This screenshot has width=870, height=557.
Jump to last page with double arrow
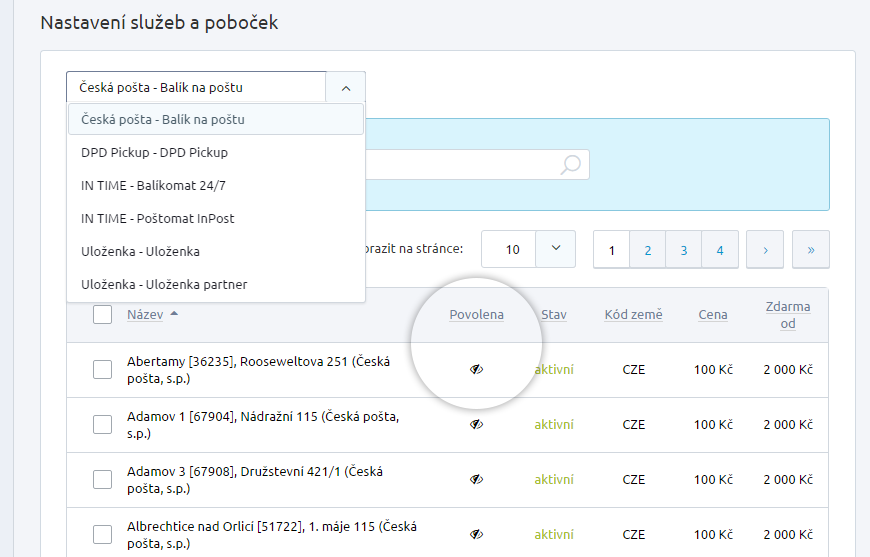coord(811,250)
